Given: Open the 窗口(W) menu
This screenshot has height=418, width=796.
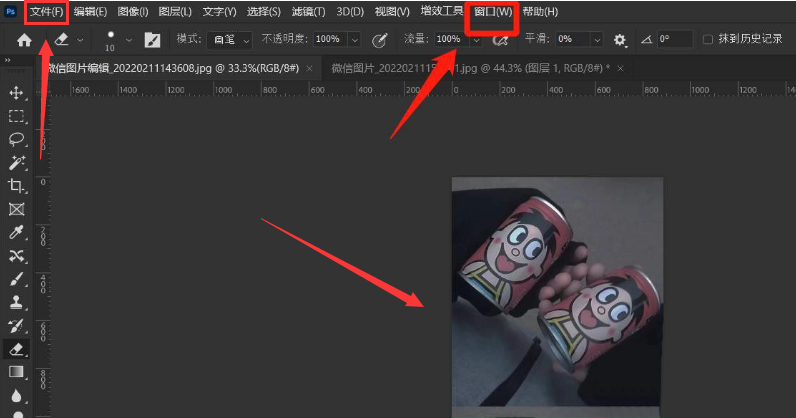Looking at the screenshot, I should click(493, 12).
